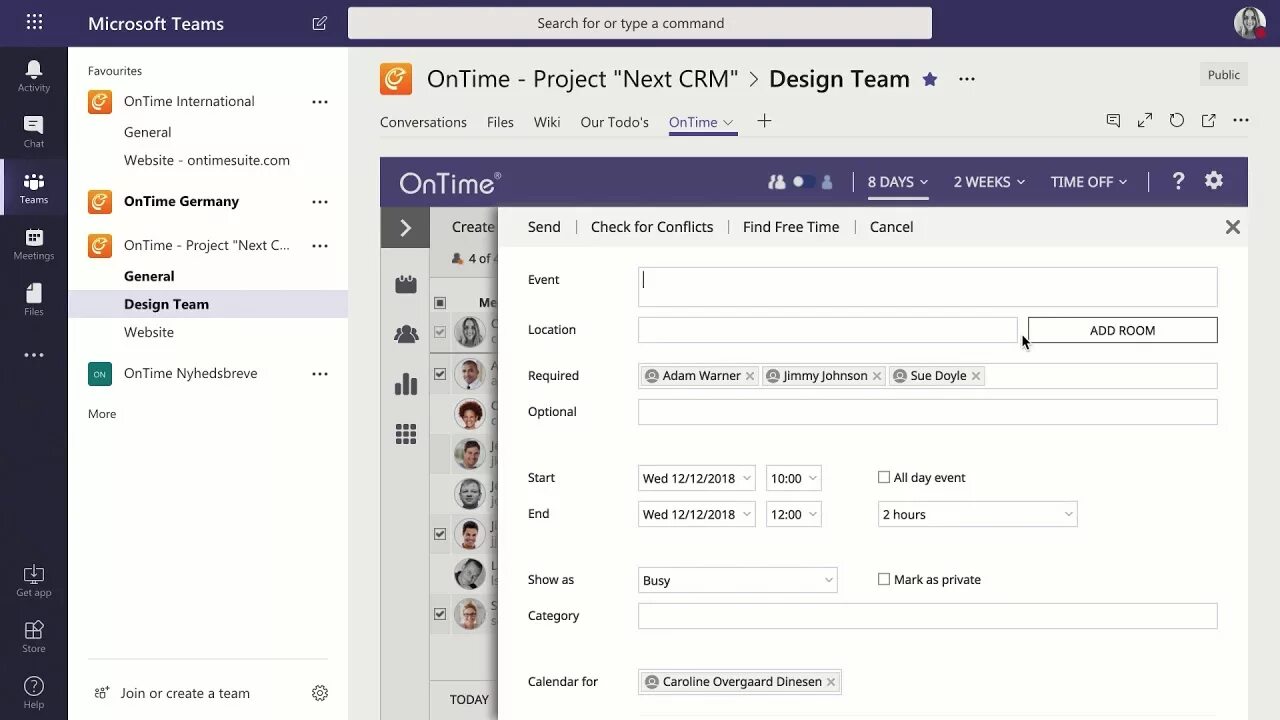Open the 2 WEEKS view dropdown
Screen dimensions: 1280x720
click(x=989, y=182)
